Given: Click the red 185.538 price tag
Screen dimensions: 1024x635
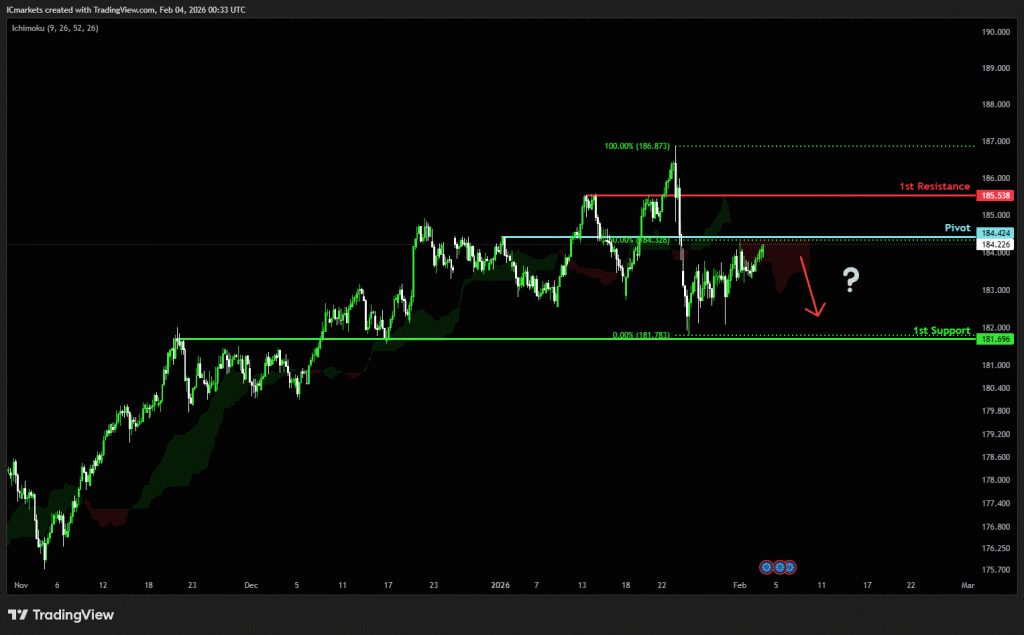Looking at the screenshot, I should tap(996, 196).
